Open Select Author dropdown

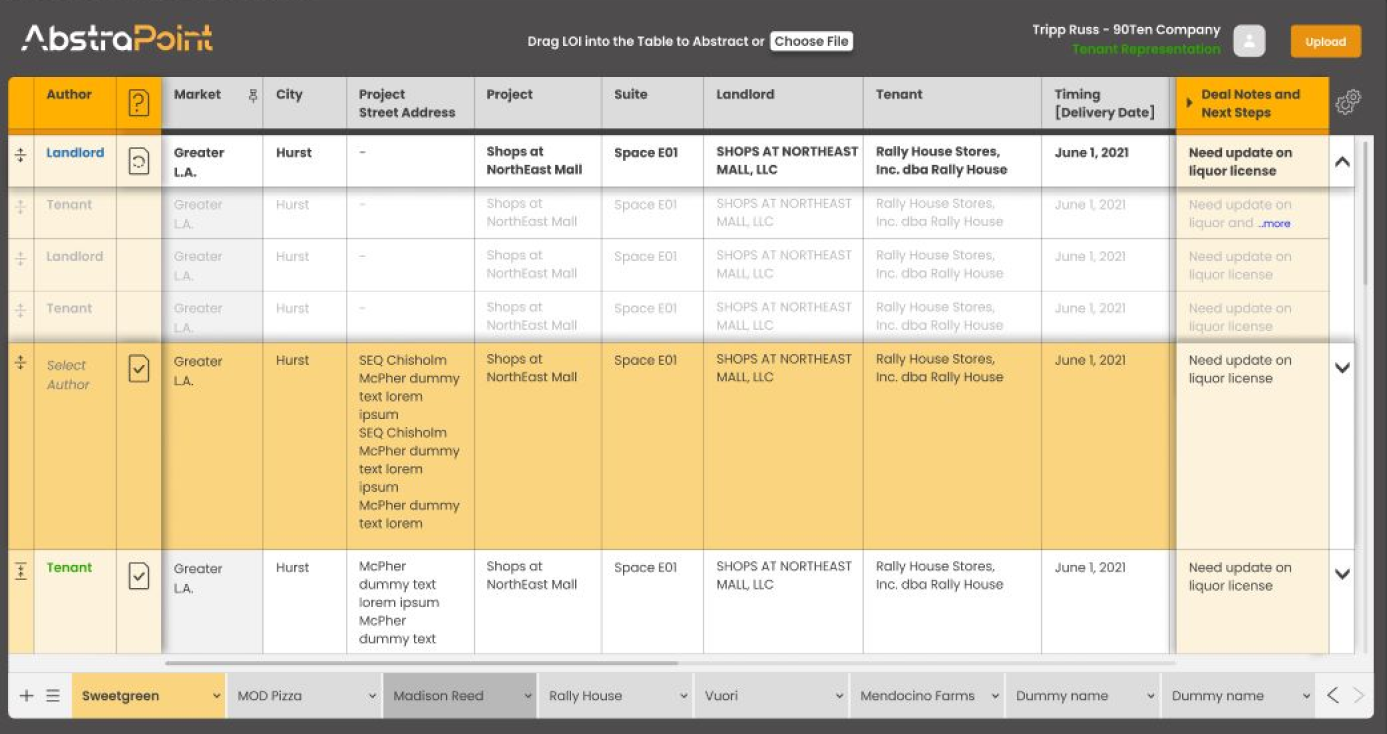(x=67, y=375)
